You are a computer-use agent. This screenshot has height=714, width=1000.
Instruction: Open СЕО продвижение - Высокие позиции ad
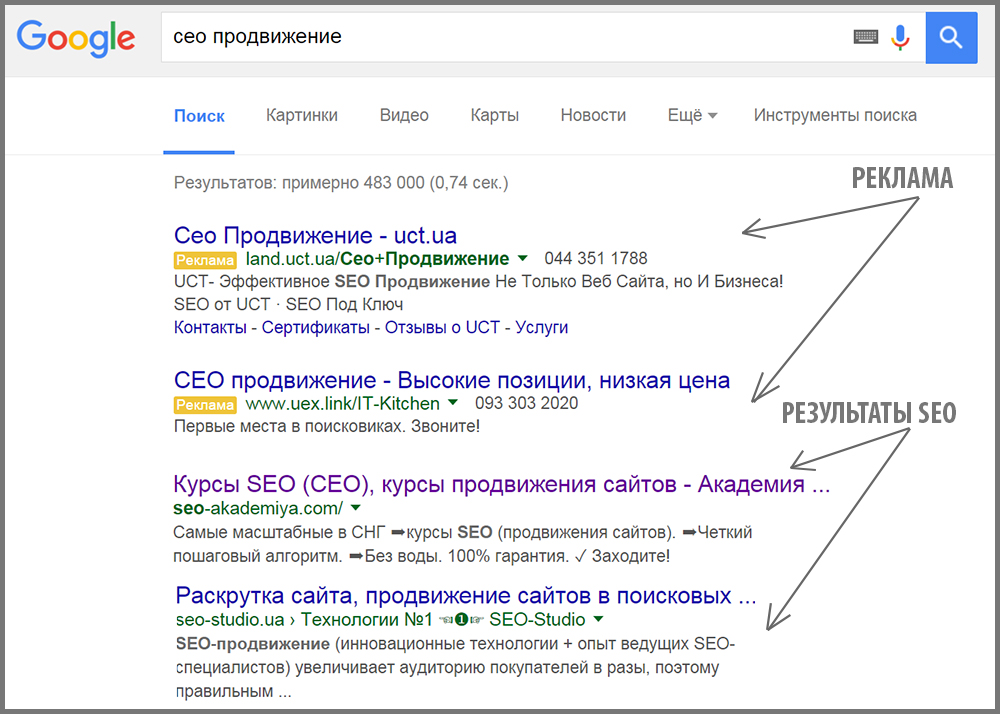click(x=452, y=380)
